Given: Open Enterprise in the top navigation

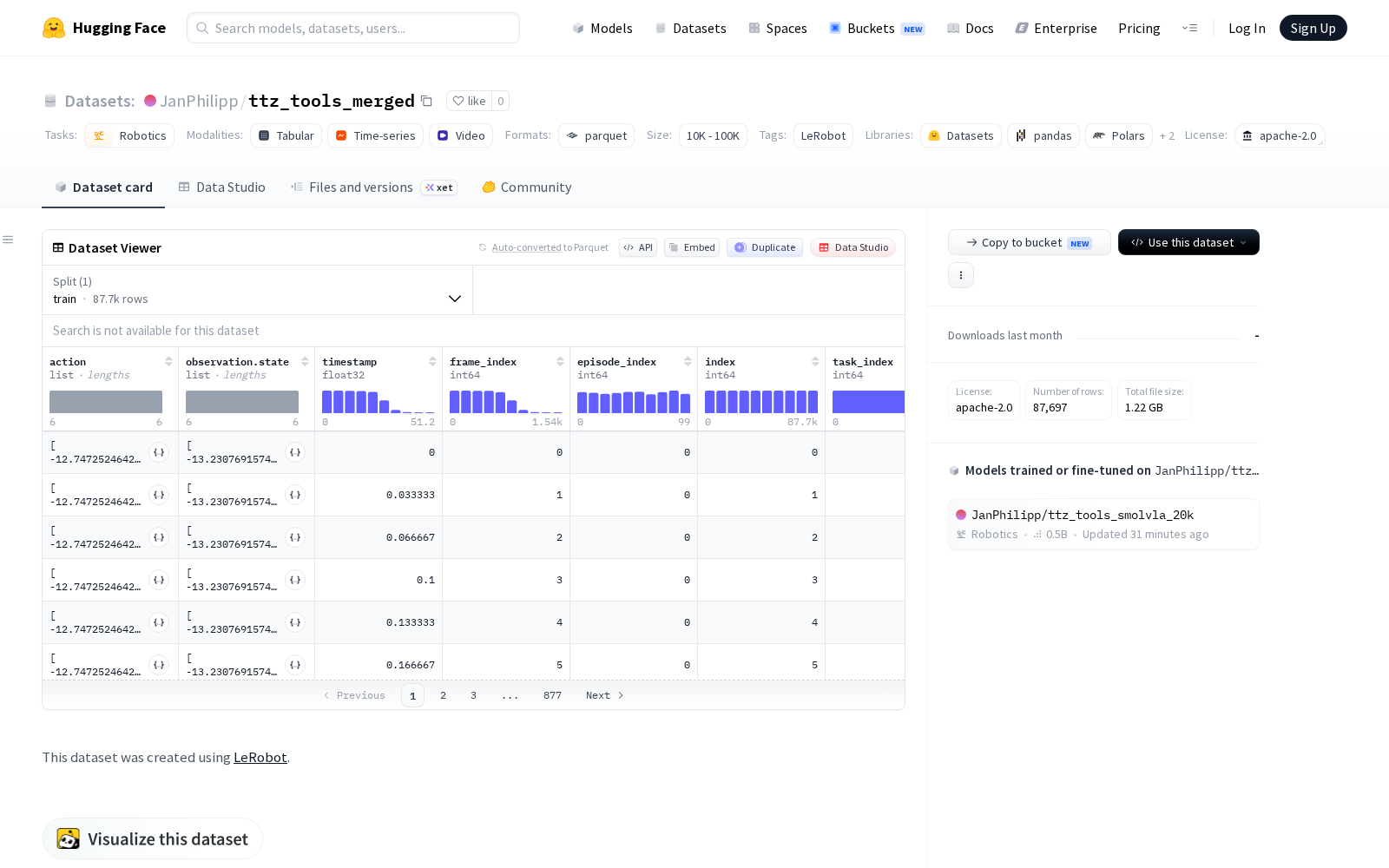Looking at the screenshot, I should click(1057, 28).
